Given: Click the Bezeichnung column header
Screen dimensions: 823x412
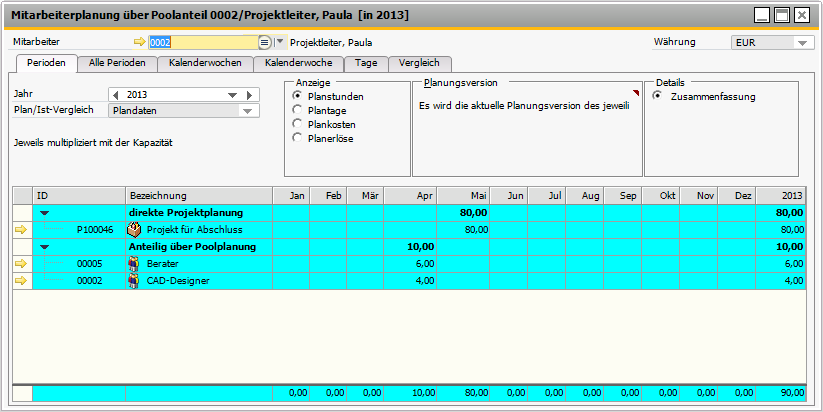Looking at the screenshot, I should pos(199,196).
